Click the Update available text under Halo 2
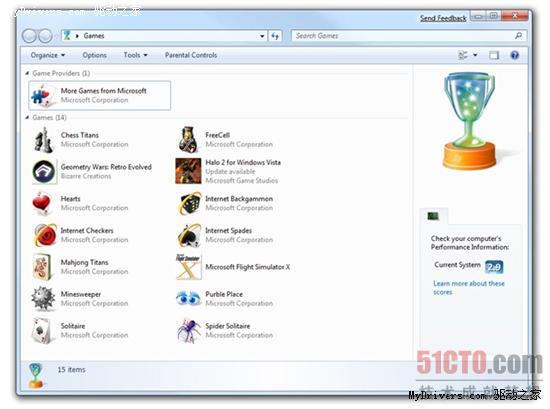Screen dimensions: 550x409 pos(230,172)
